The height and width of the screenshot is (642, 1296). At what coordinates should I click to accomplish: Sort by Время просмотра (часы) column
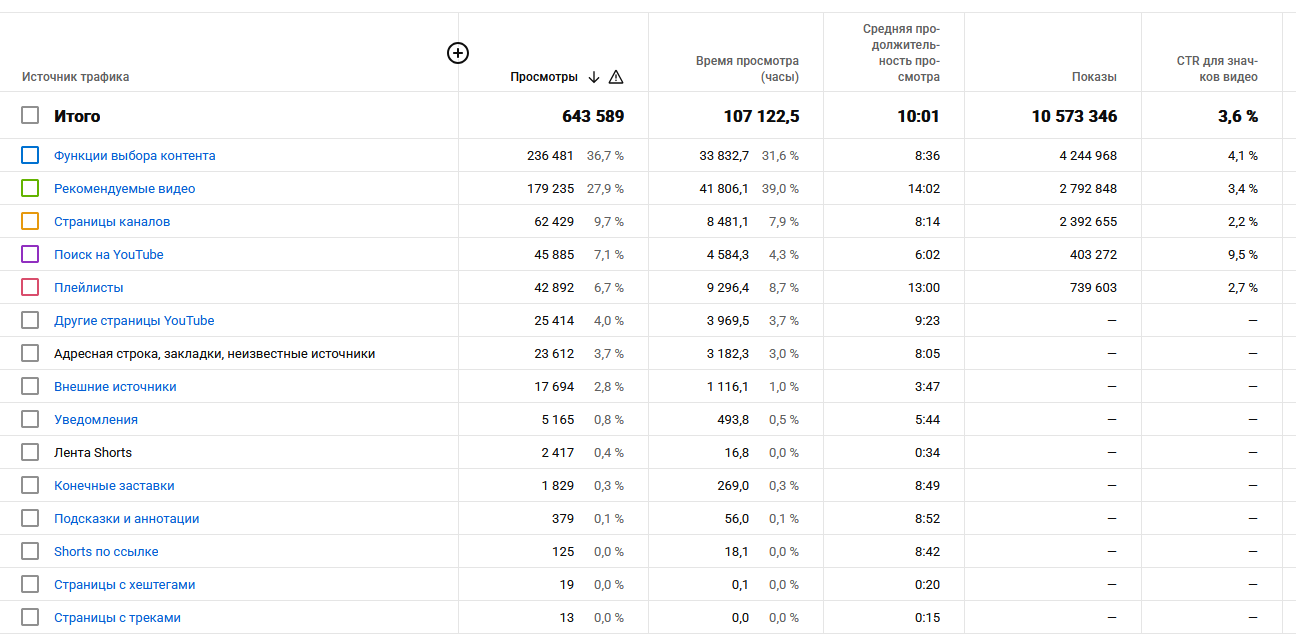[x=747, y=69]
